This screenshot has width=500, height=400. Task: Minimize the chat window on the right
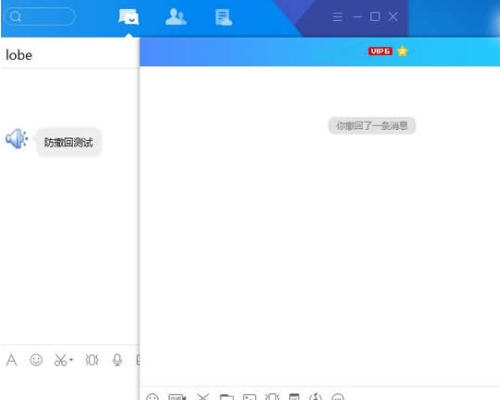pyautogui.click(x=357, y=16)
